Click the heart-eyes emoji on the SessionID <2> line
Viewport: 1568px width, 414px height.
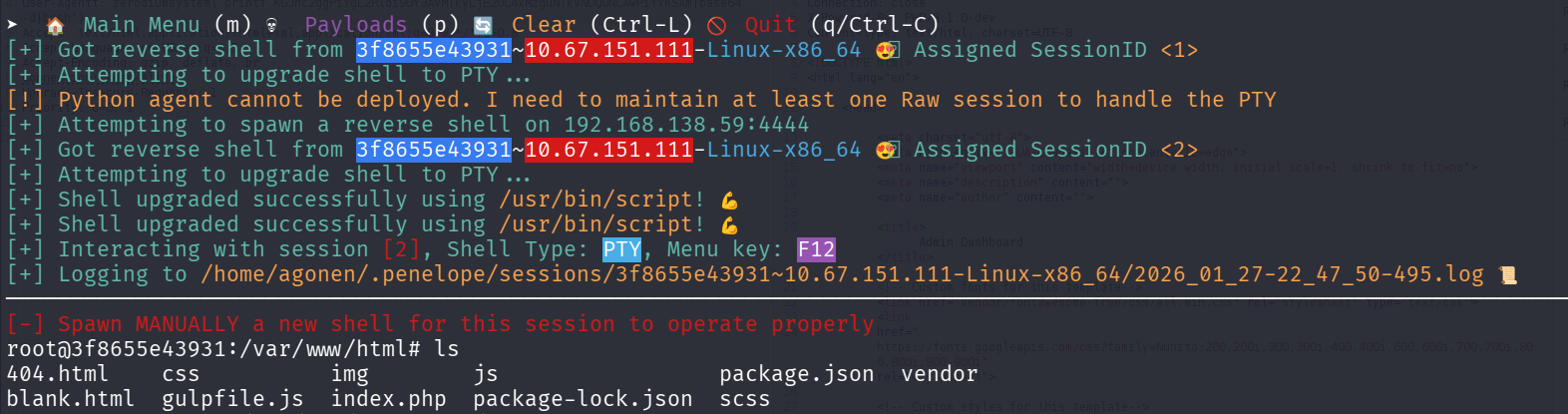pos(887,150)
